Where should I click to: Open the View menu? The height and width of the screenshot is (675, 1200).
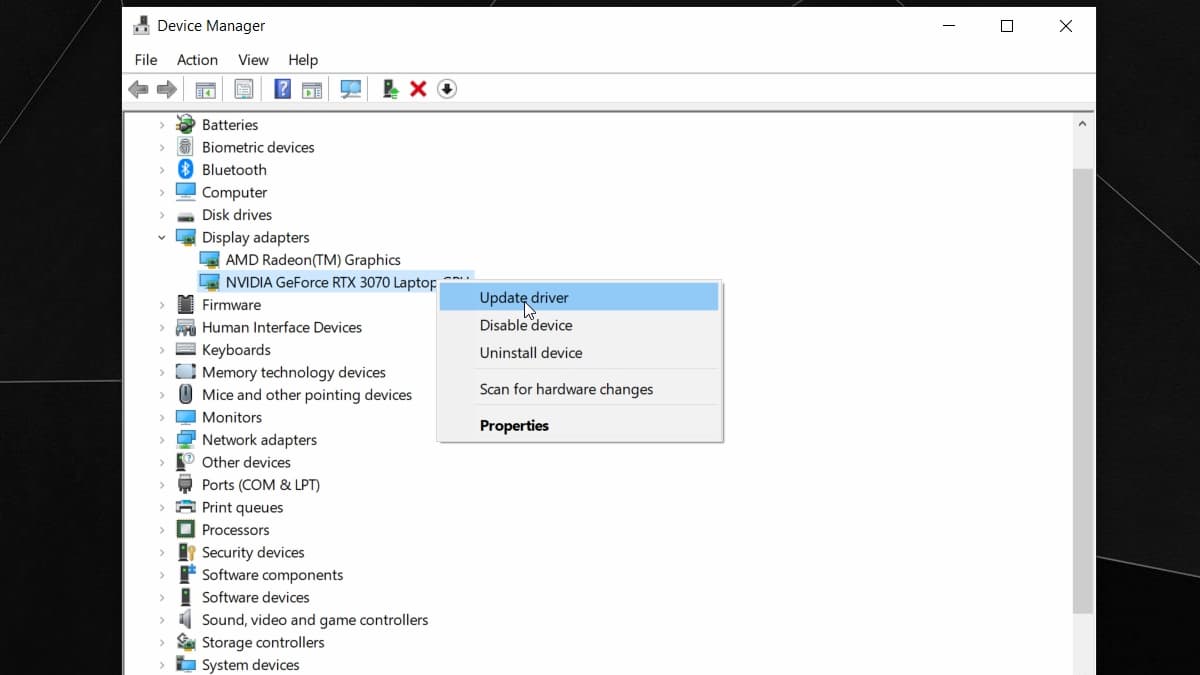(253, 60)
